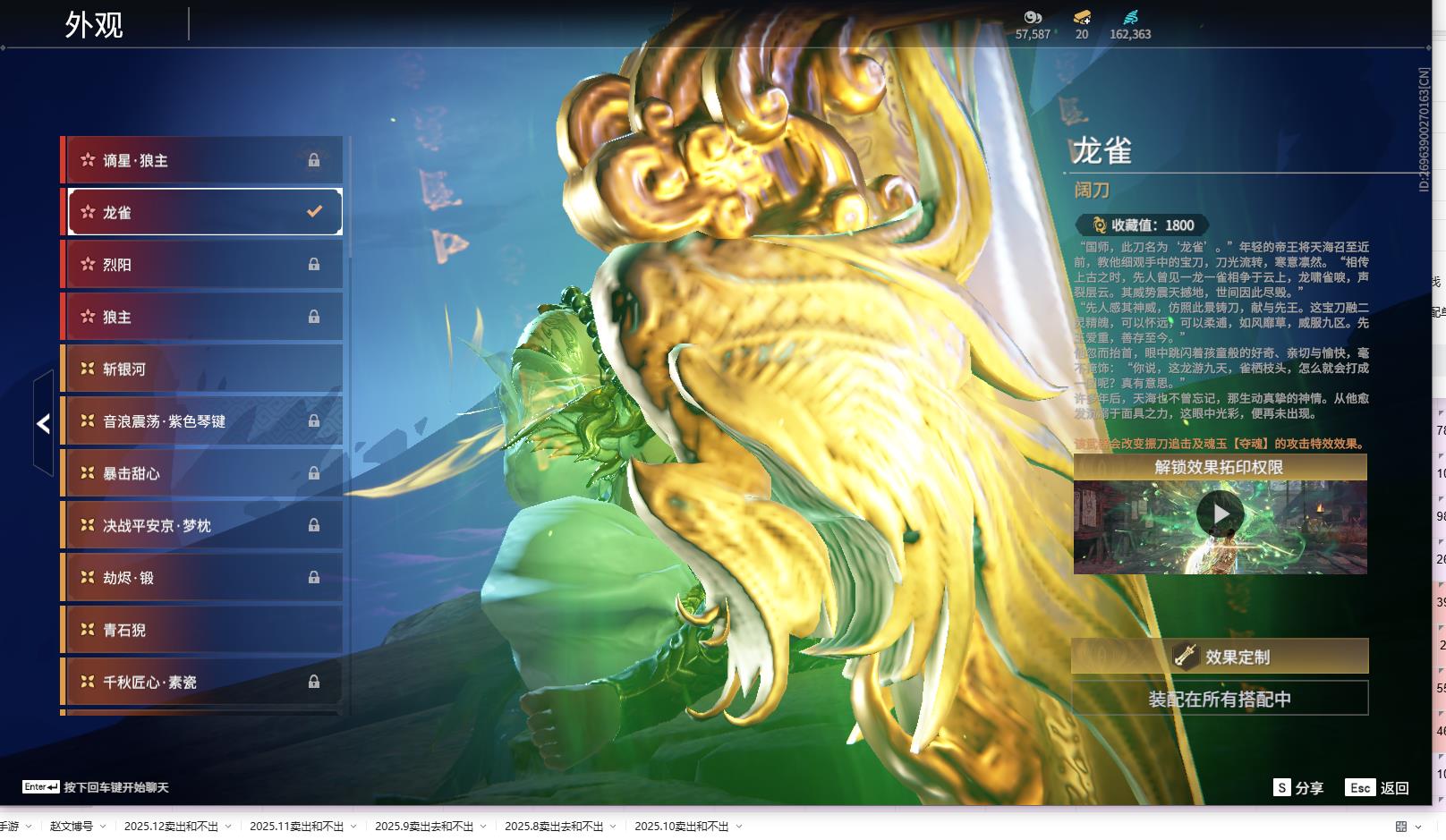Click the lock icon on 决战平安京·梦枕
This screenshot has width=1446, height=840.
pos(314,525)
